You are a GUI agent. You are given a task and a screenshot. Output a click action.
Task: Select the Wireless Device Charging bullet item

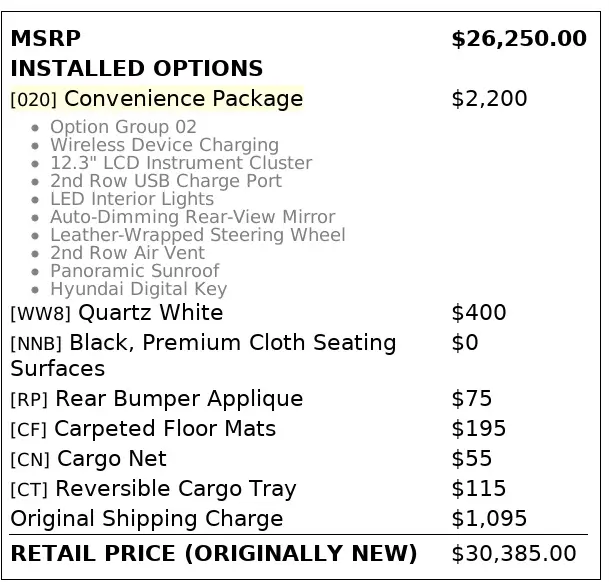164,145
